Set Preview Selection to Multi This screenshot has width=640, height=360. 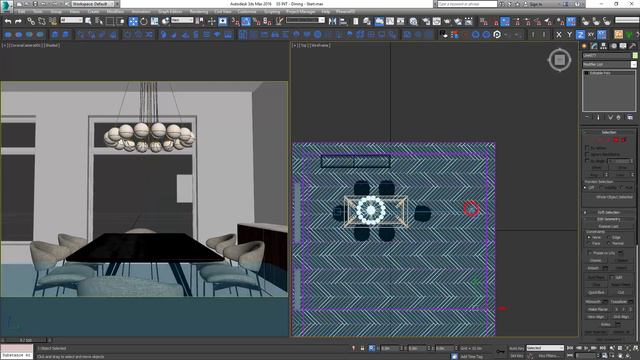pos(623,188)
